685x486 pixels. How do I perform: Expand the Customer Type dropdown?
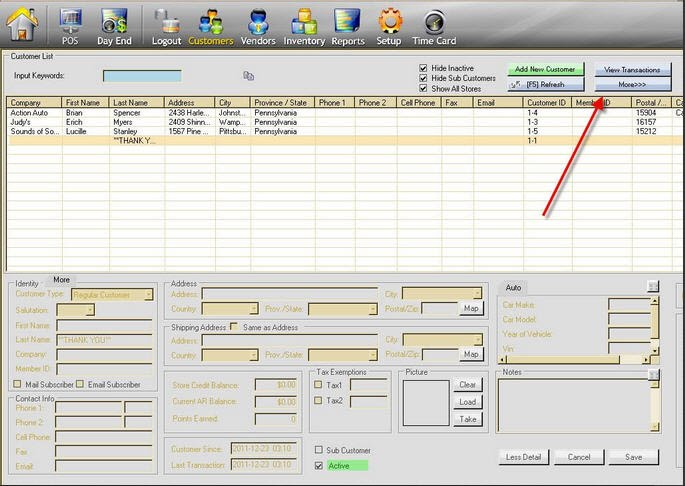(148, 294)
